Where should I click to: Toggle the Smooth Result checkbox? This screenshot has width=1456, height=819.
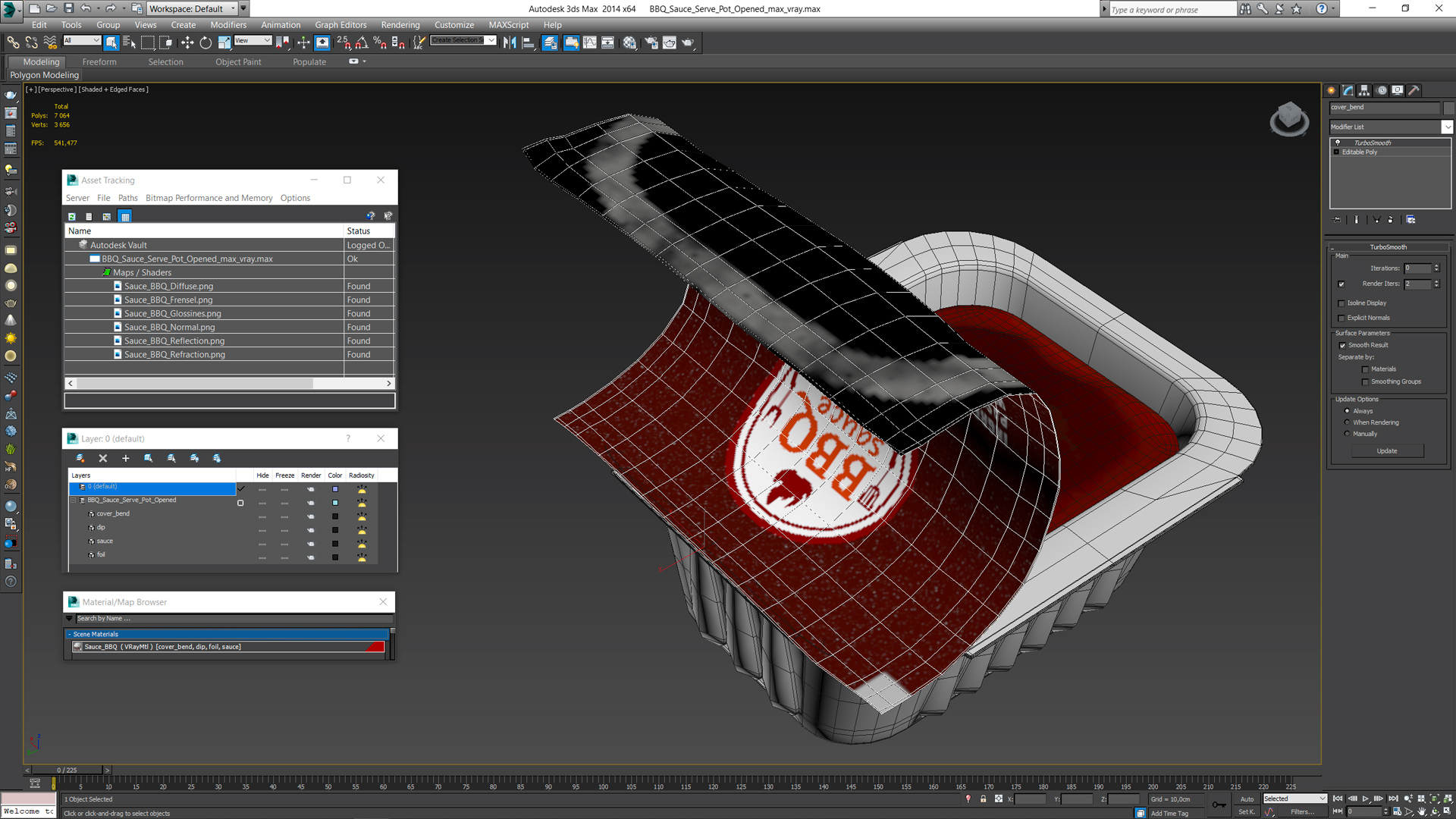(x=1342, y=346)
